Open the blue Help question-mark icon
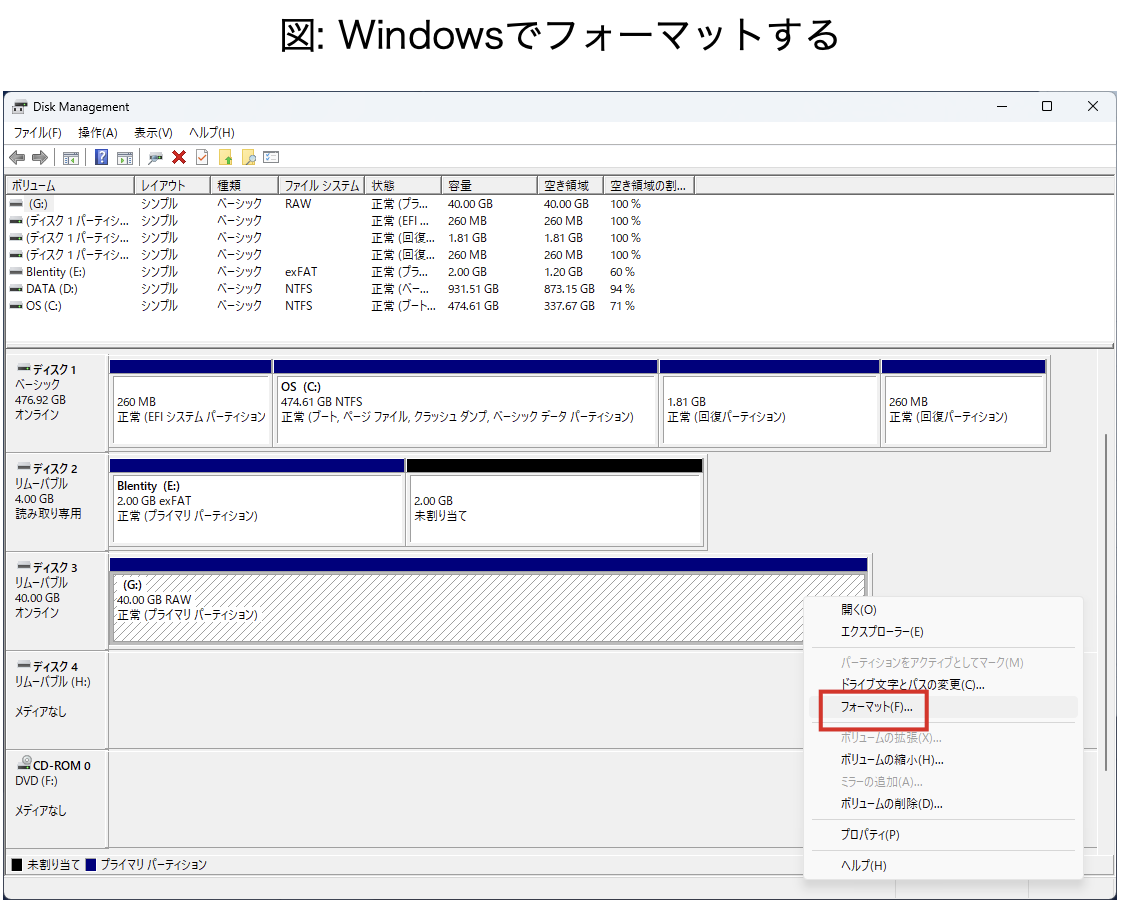Image resolution: width=1121 pixels, height=900 pixels. click(x=102, y=157)
